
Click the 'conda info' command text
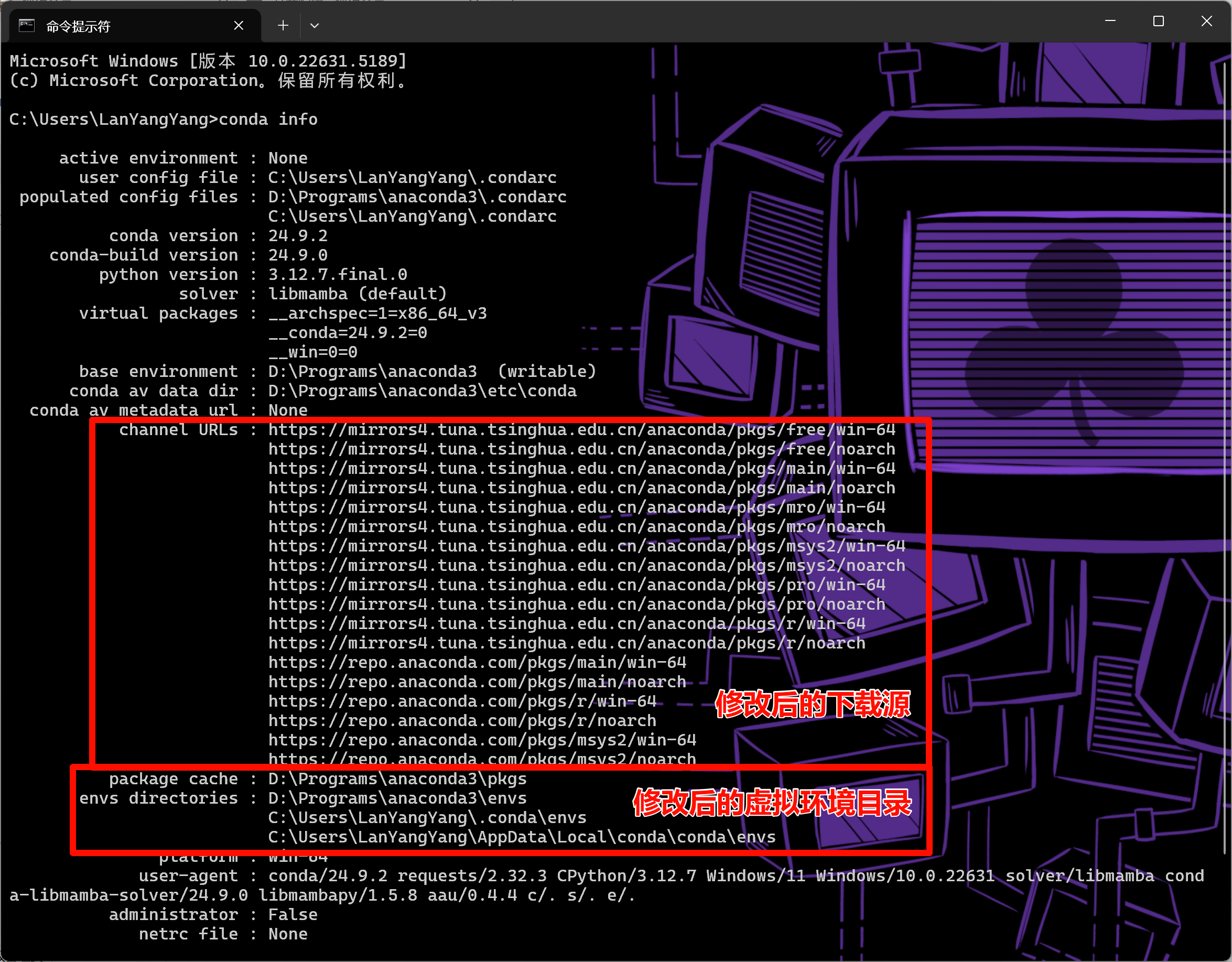tap(268, 120)
